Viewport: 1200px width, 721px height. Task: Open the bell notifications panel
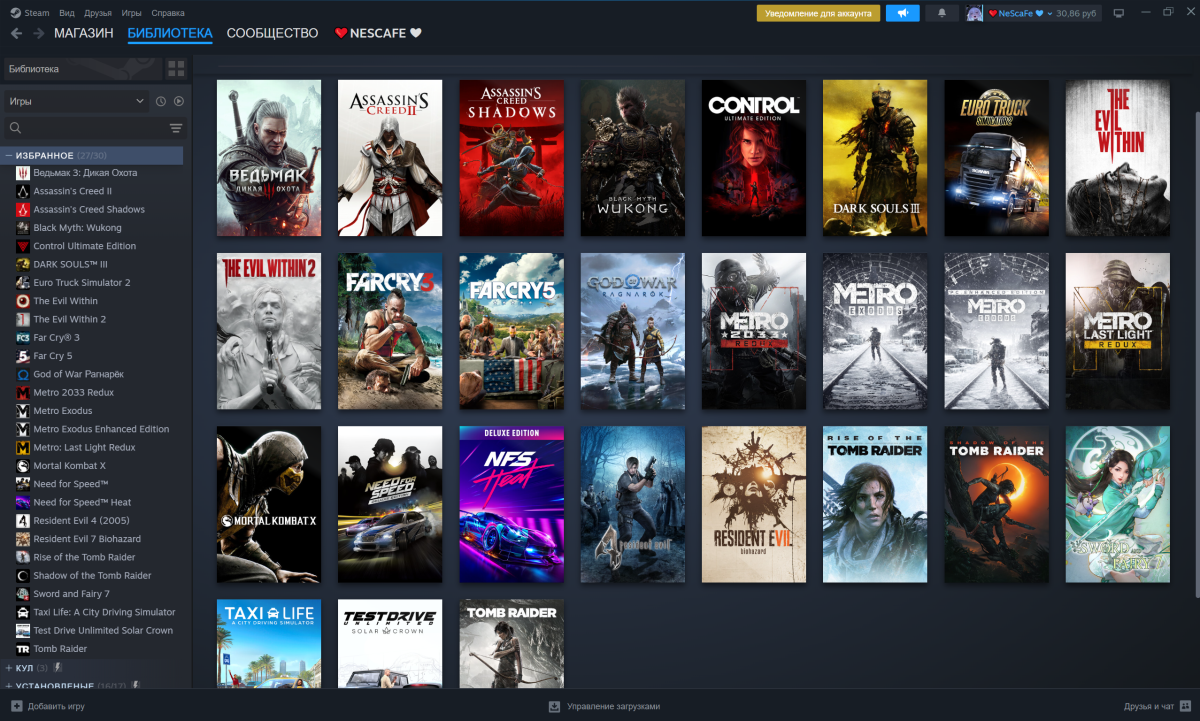[x=941, y=13]
